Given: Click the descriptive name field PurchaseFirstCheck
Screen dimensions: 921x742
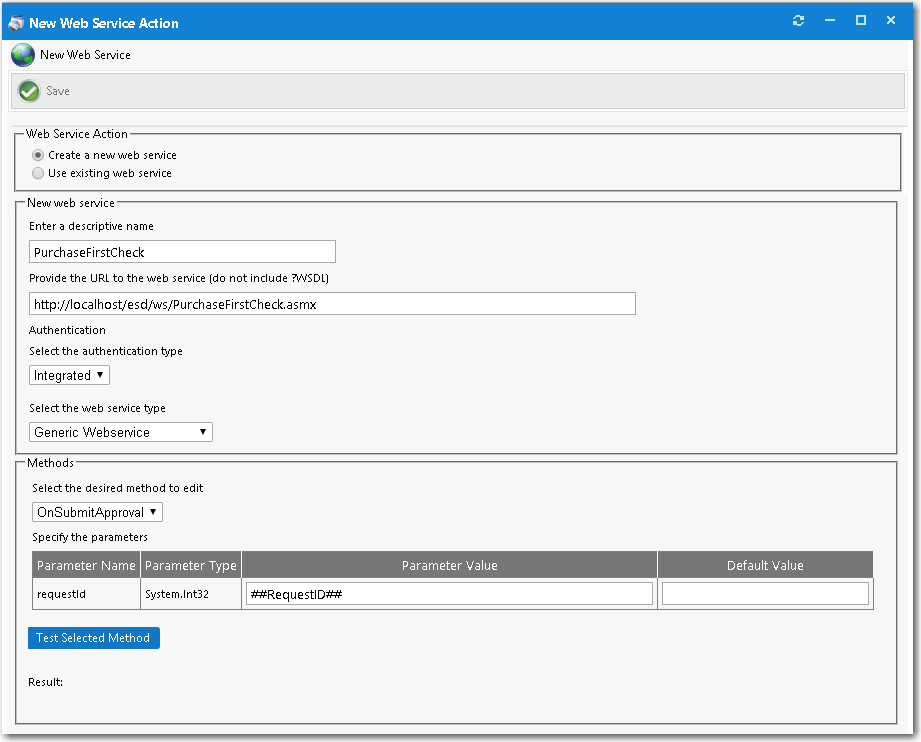Looking at the screenshot, I should click(182, 252).
